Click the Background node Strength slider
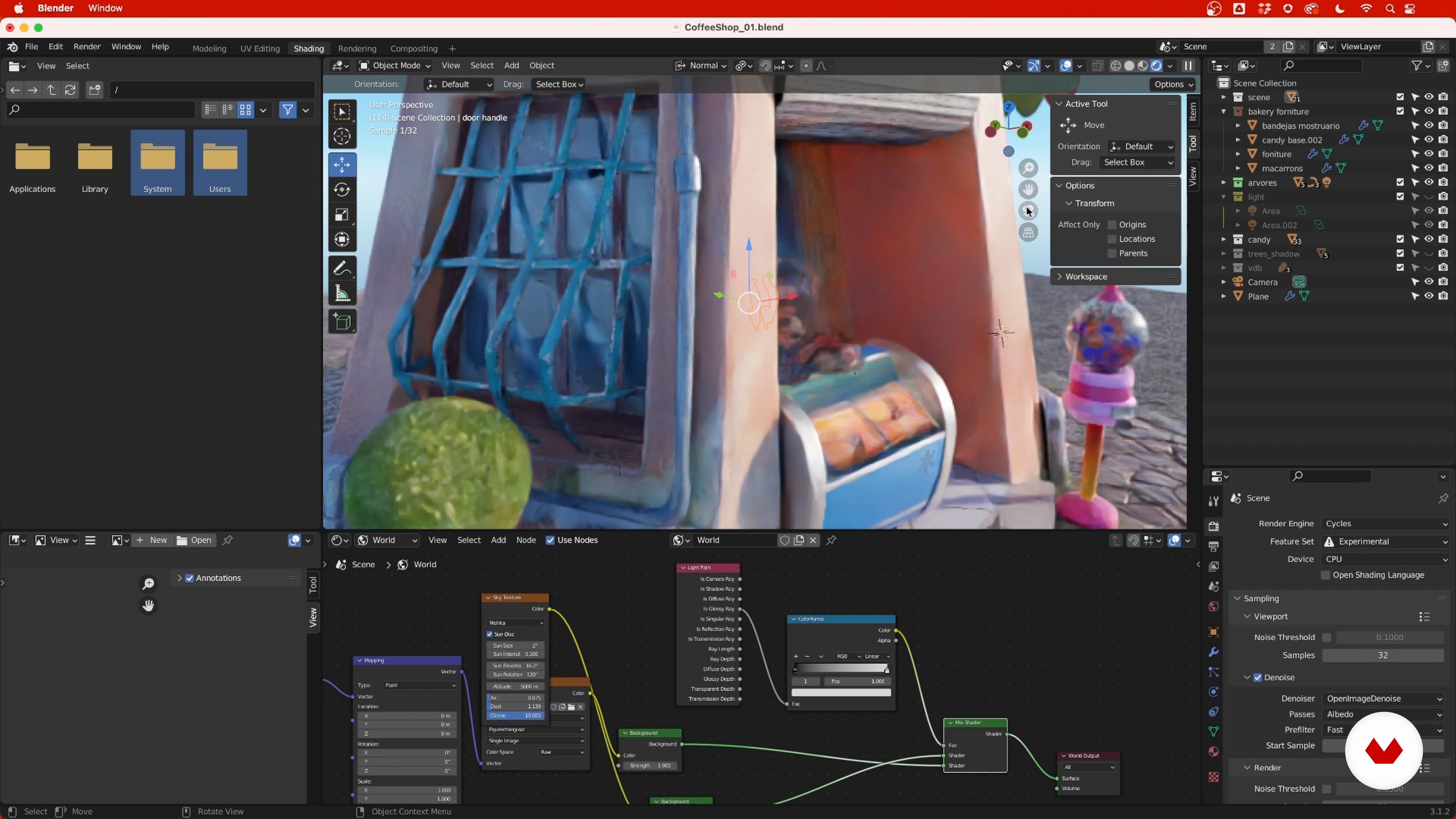 coord(650,766)
